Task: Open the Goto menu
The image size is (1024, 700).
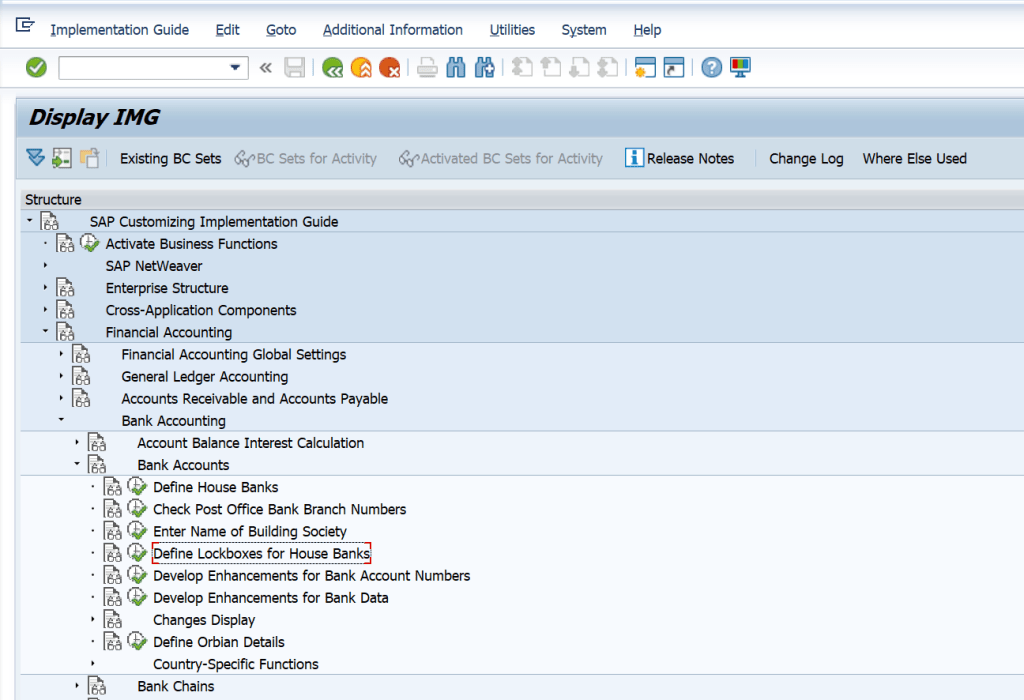Action: (x=281, y=29)
